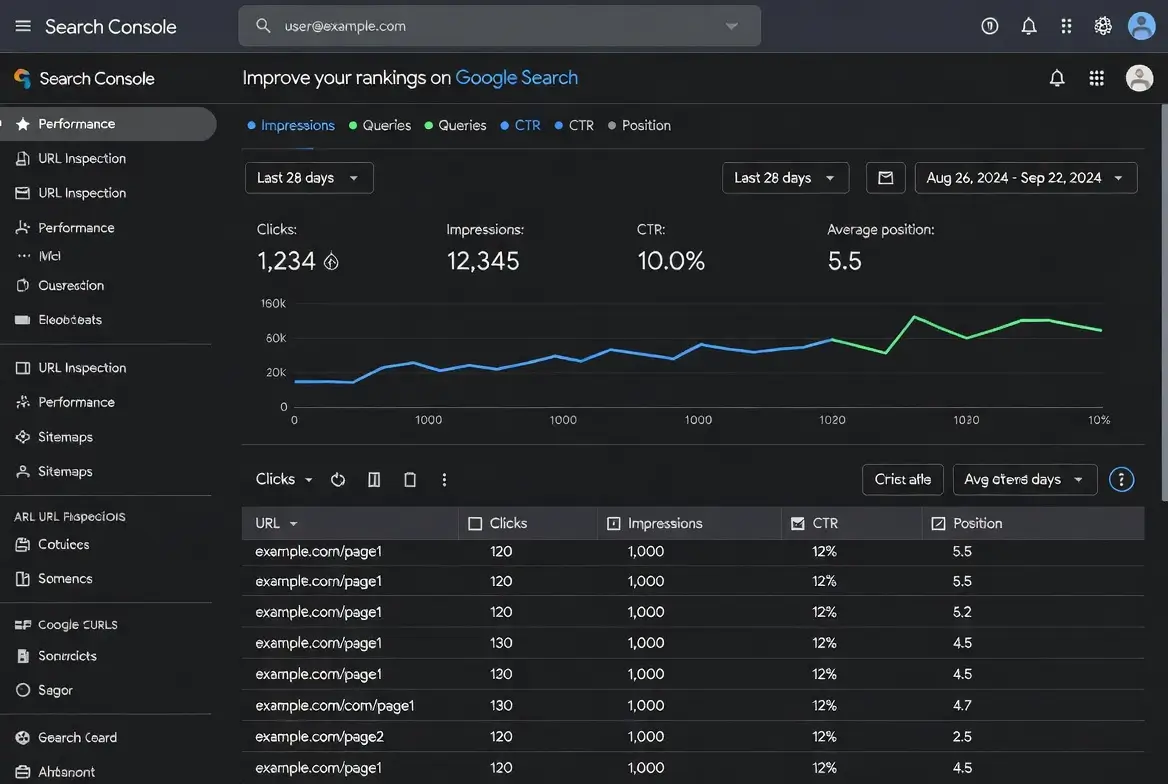The height and width of the screenshot is (784, 1168).
Task: Open the settings gear icon
Action: [1102, 26]
